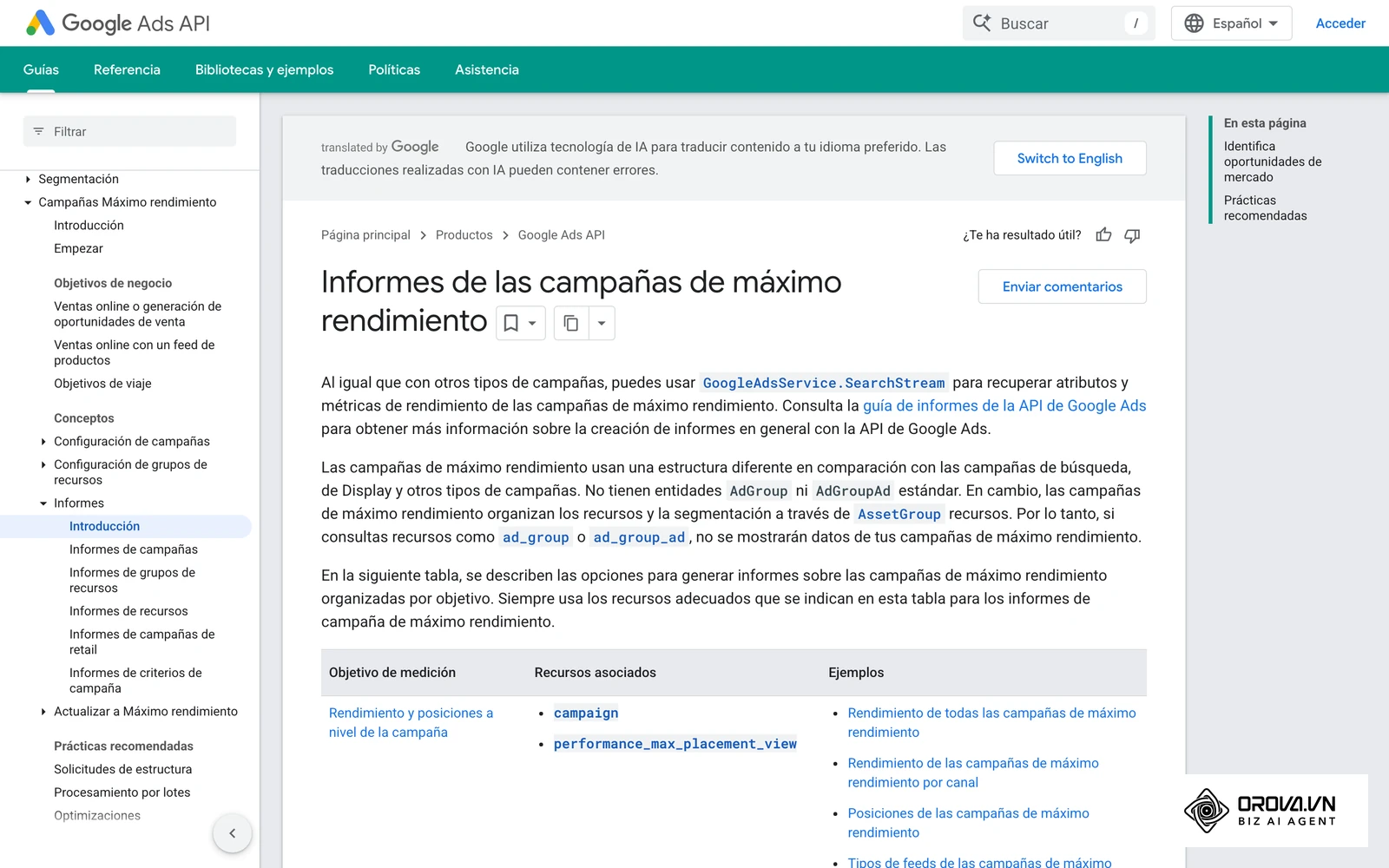1389x868 pixels.
Task: Open the ad_group_ad code link
Action: (639, 537)
